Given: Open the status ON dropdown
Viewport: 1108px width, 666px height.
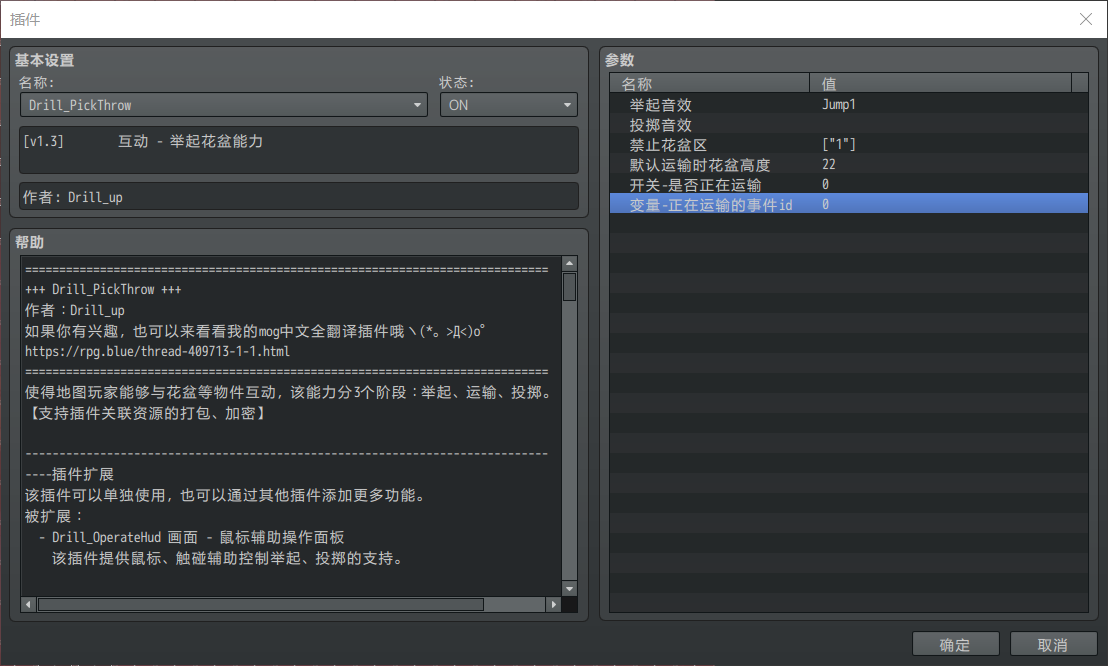Looking at the screenshot, I should (508, 105).
